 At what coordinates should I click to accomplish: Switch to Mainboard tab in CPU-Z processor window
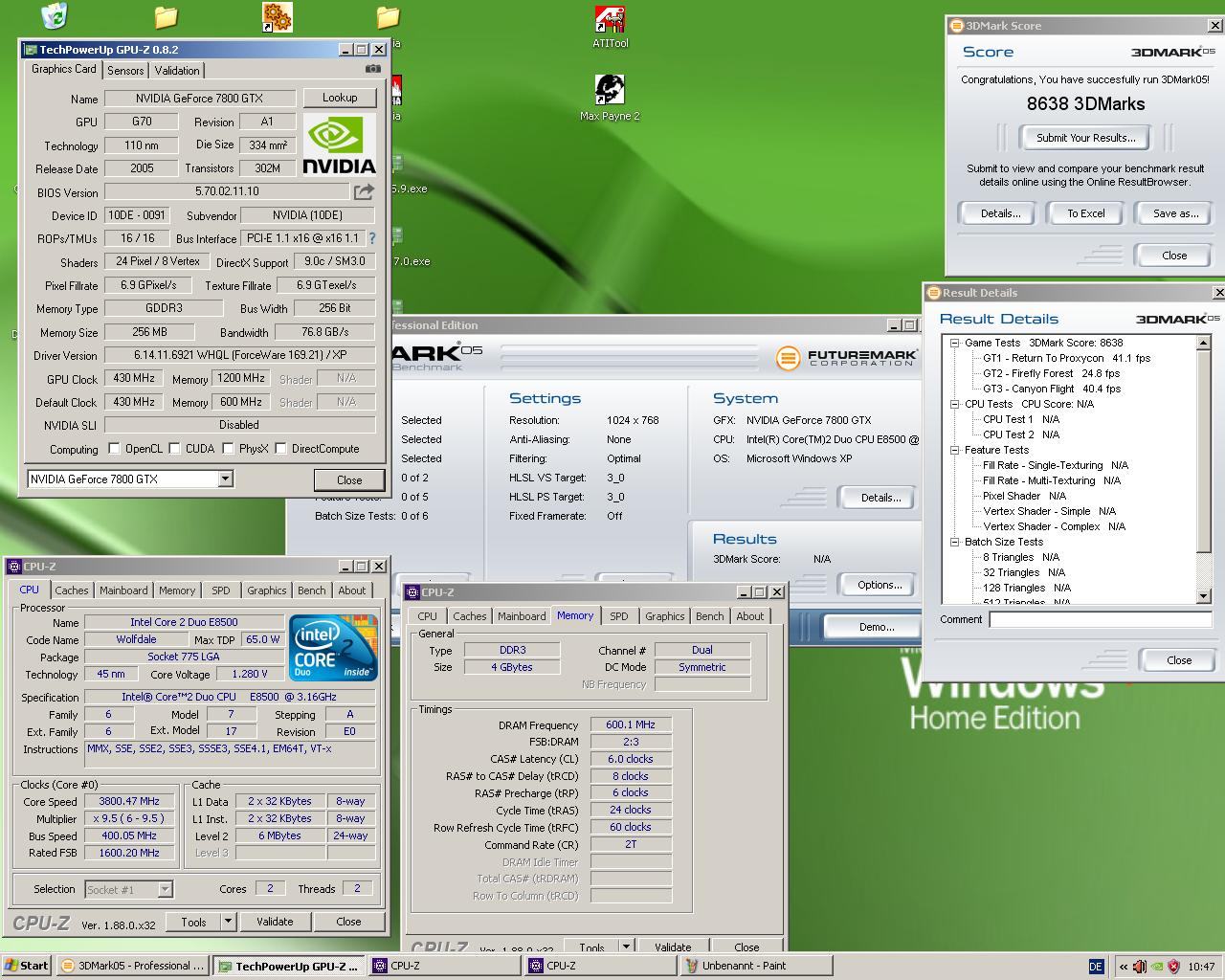click(123, 590)
